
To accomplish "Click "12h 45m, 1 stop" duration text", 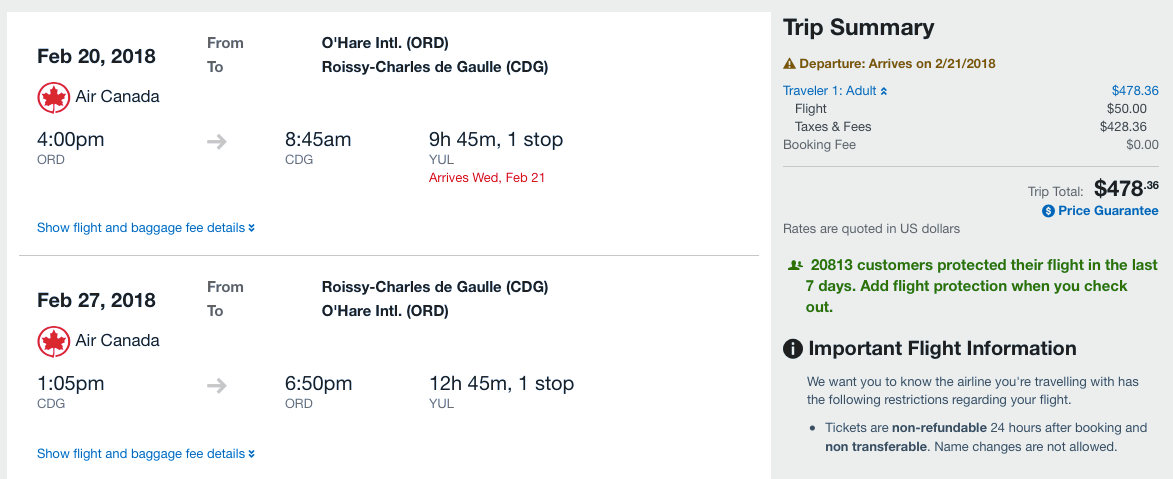I will pyautogui.click(x=501, y=384).
